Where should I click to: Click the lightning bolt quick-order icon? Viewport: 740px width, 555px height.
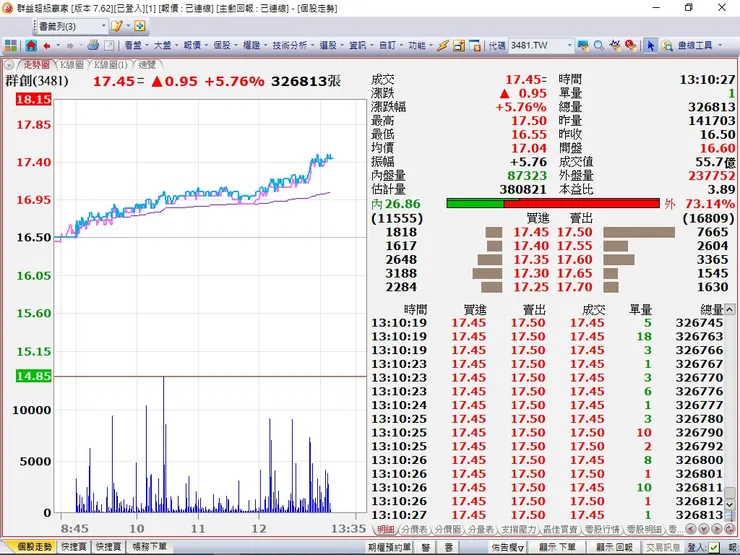click(x=442, y=45)
